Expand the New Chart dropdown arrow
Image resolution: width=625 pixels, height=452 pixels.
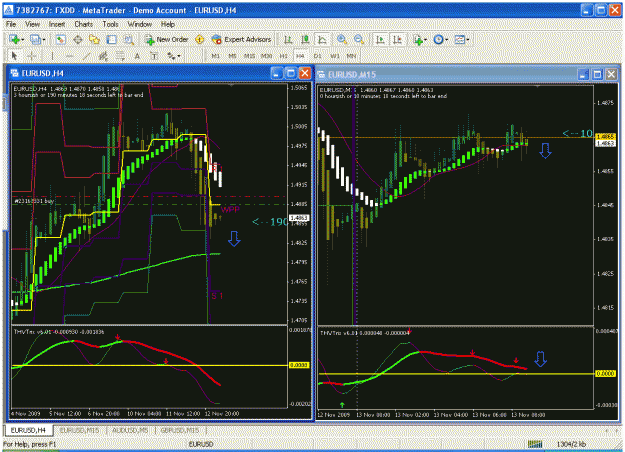tap(23, 39)
